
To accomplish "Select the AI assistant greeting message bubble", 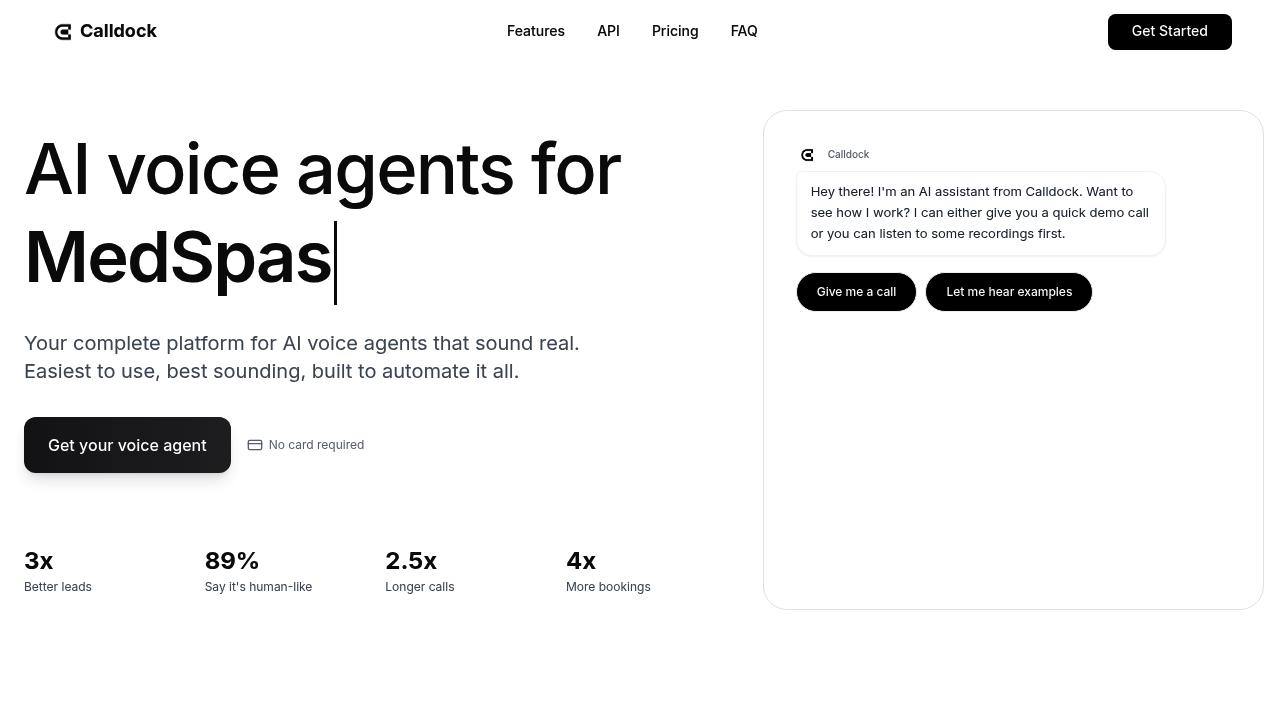I will [x=980, y=213].
